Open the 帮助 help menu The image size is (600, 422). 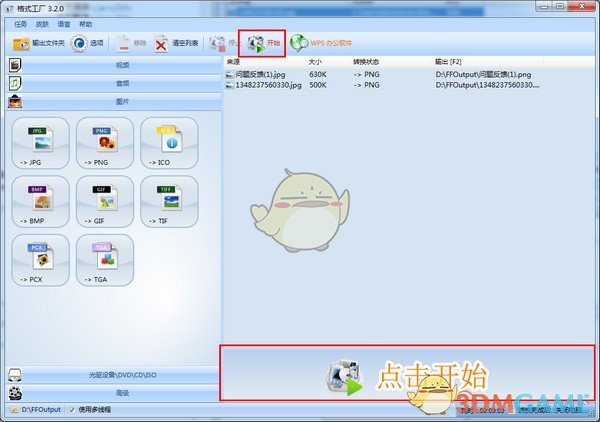[x=86, y=24]
